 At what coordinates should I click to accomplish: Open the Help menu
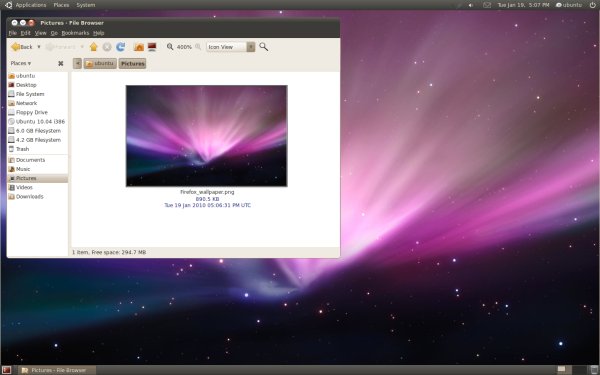point(99,33)
